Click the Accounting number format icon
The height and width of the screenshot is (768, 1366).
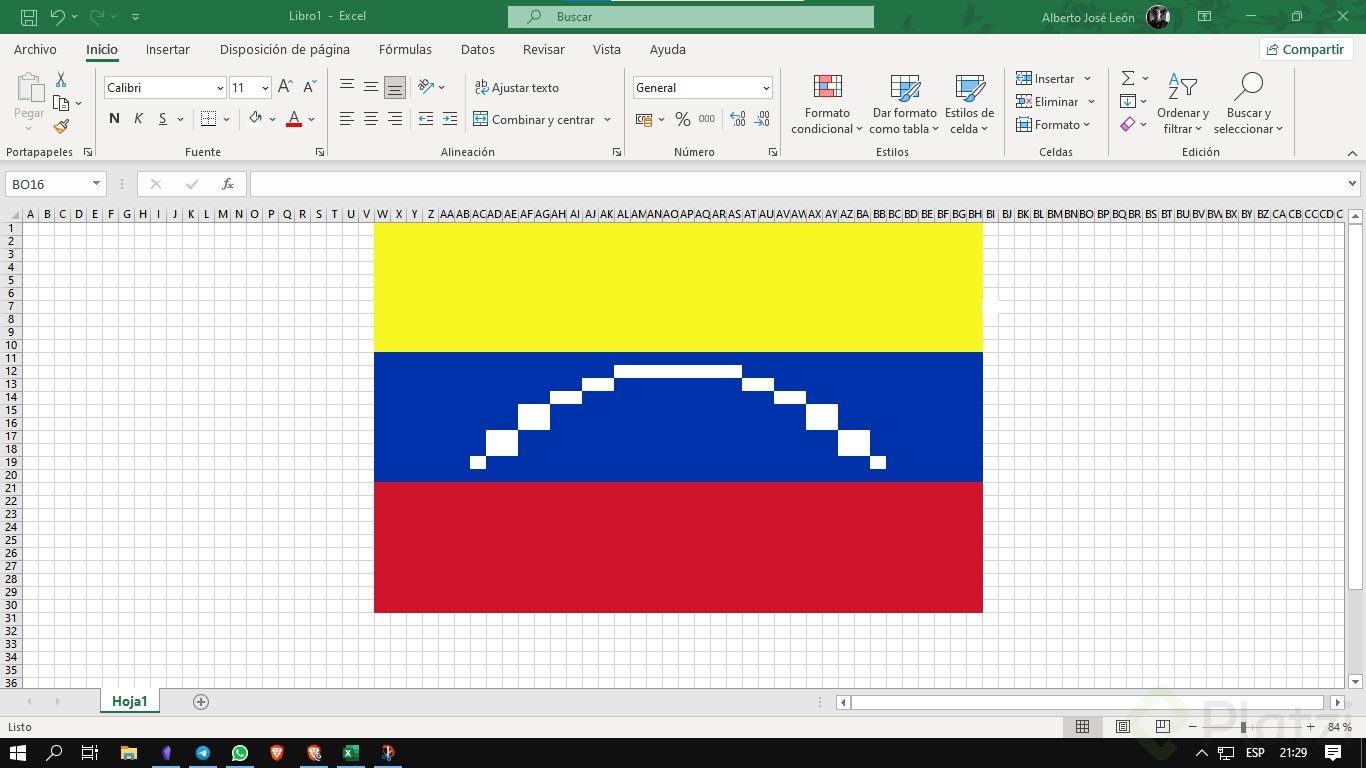pos(644,119)
